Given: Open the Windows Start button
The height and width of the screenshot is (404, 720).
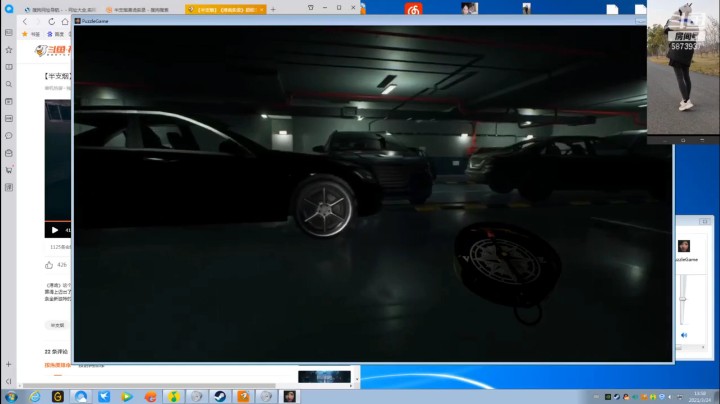Looking at the screenshot, I should point(11,397).
